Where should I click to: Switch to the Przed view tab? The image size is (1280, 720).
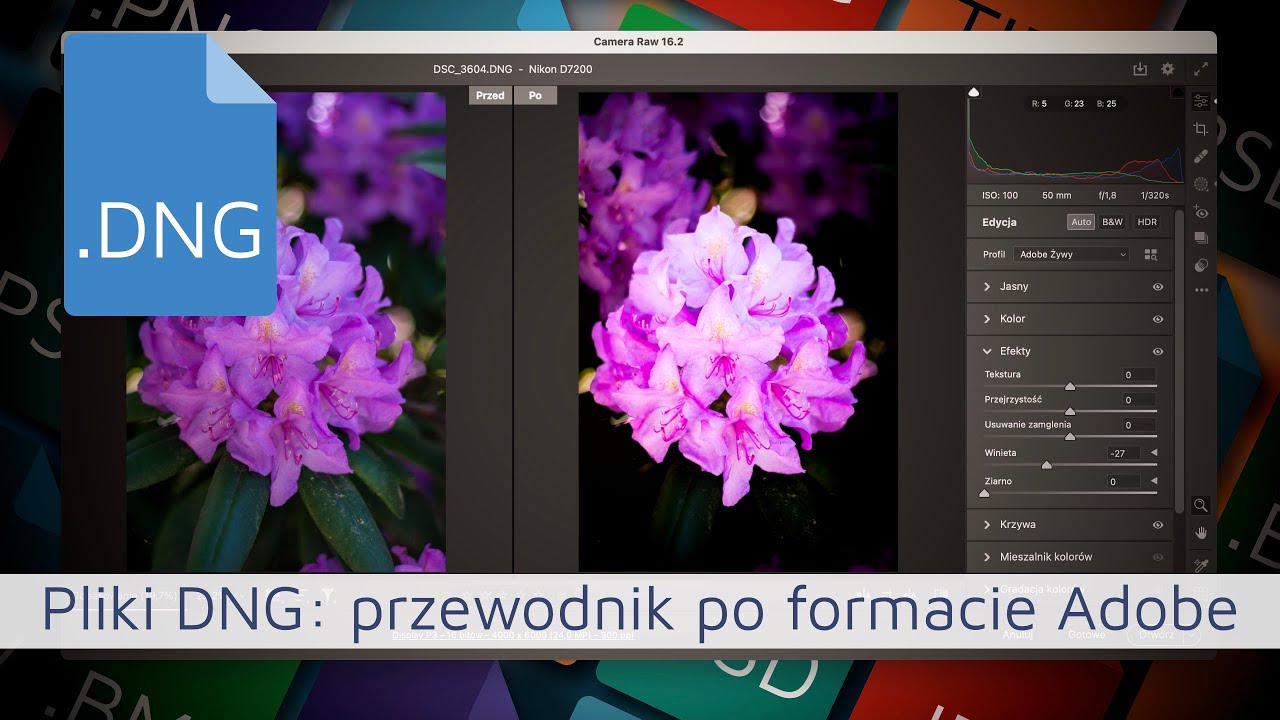point(490,96)
